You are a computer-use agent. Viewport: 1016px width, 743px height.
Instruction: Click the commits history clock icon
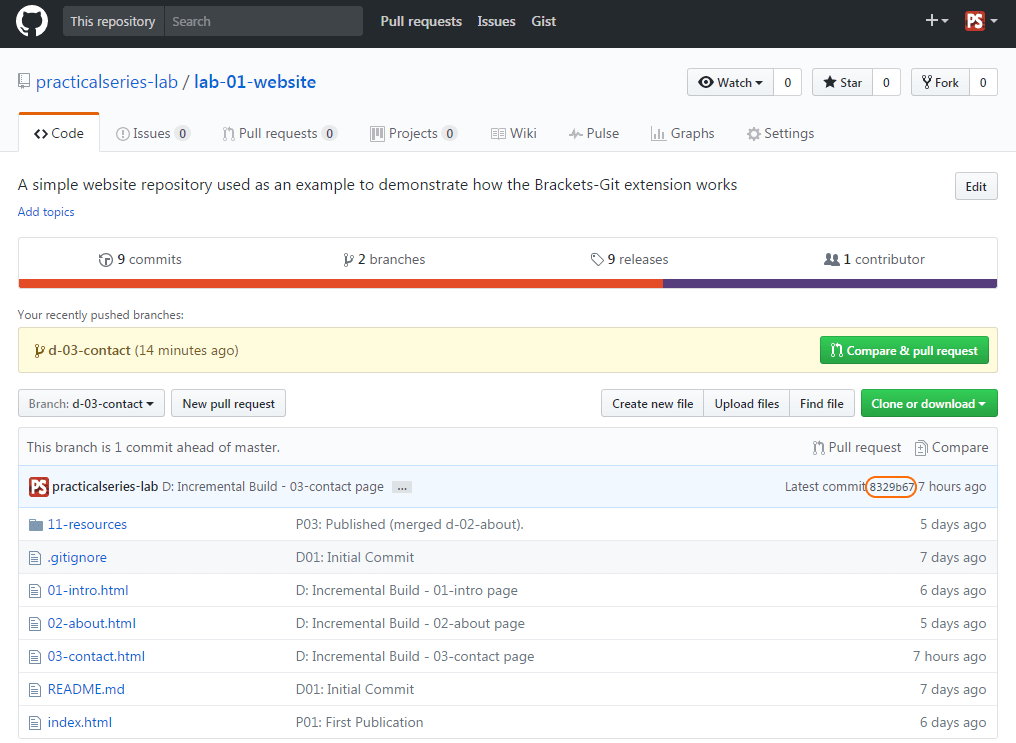pyautogui.click(x=106, y=260)
